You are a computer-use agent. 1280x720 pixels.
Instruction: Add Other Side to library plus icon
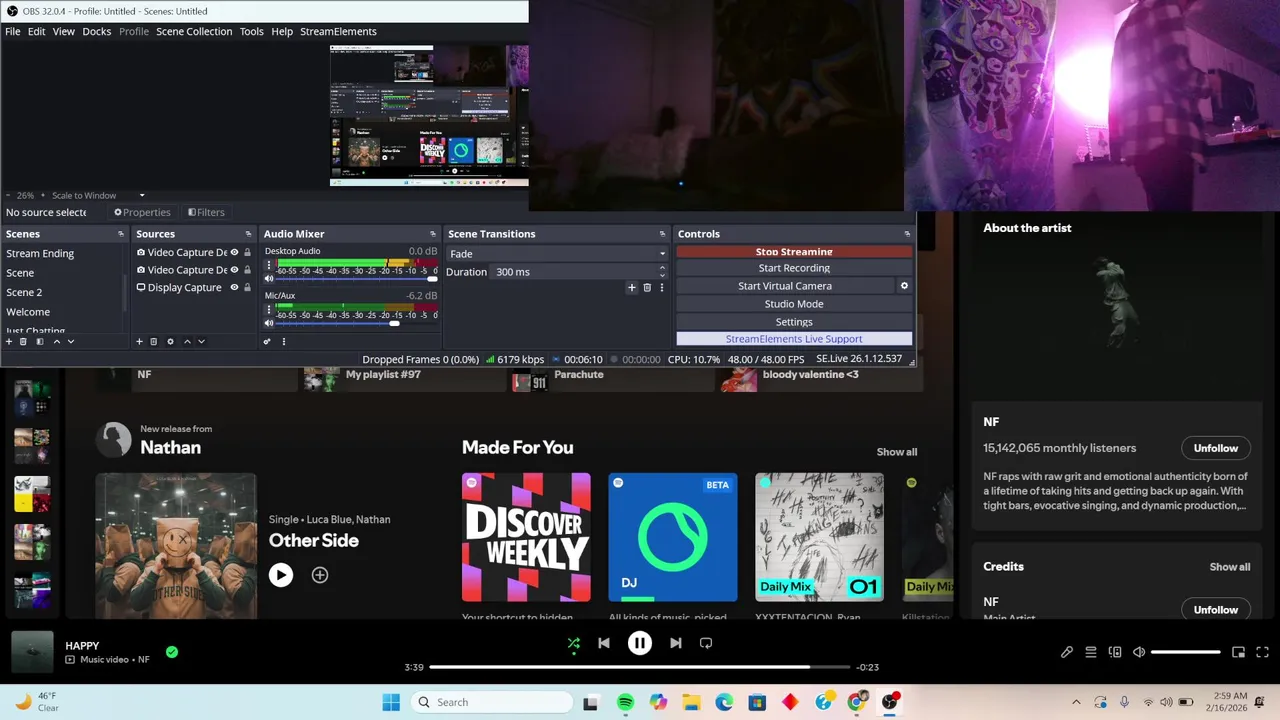320,575
